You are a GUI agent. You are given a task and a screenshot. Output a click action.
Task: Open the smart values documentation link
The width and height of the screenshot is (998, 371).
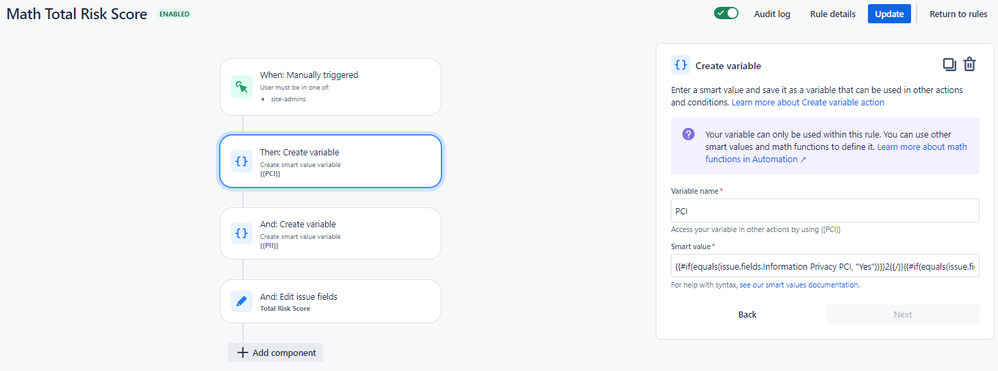[x=799, y=285]
